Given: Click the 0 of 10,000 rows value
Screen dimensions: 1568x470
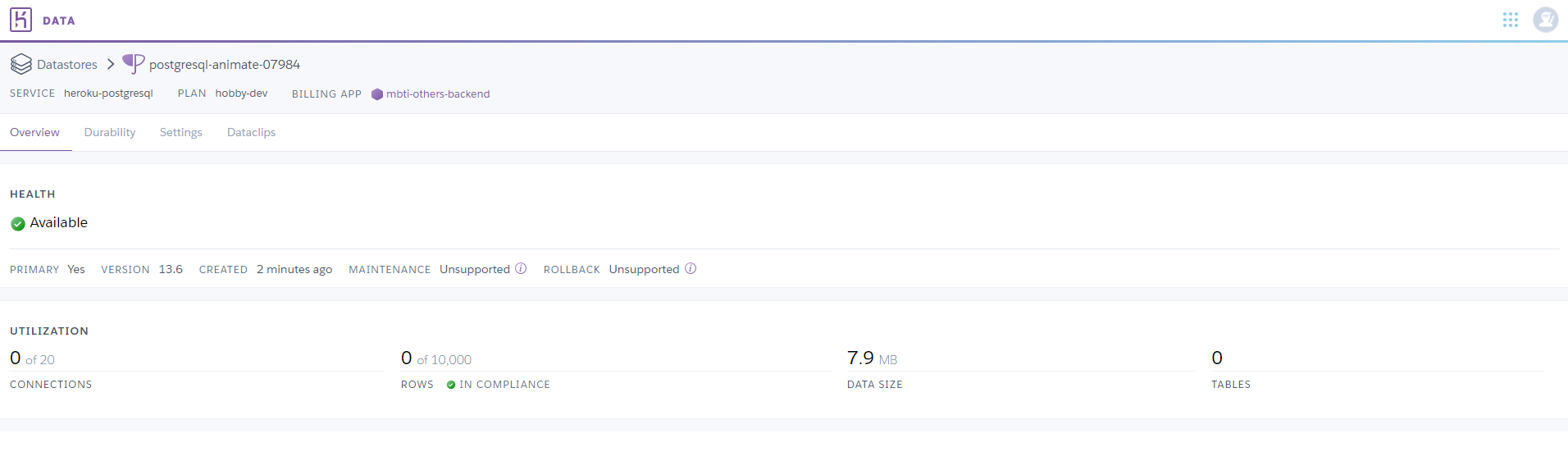Looking at the screenshot, I should pyautogui.click(x=436, y=358).
